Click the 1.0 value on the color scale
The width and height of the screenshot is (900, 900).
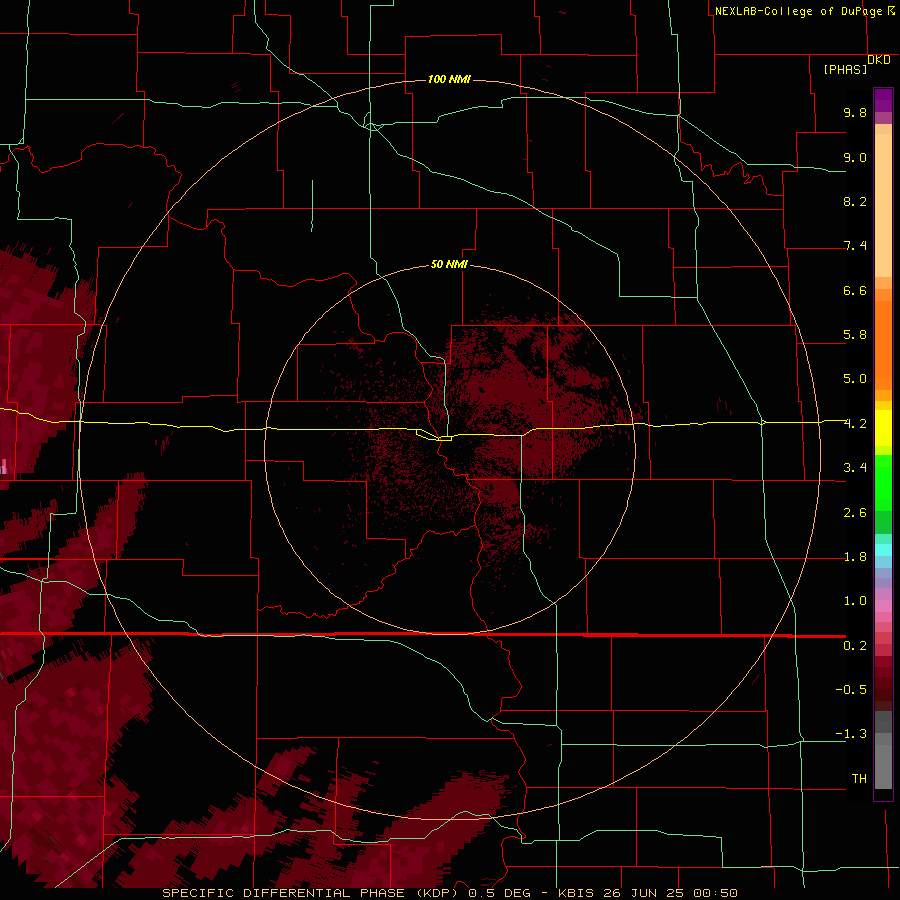[855, 601]
